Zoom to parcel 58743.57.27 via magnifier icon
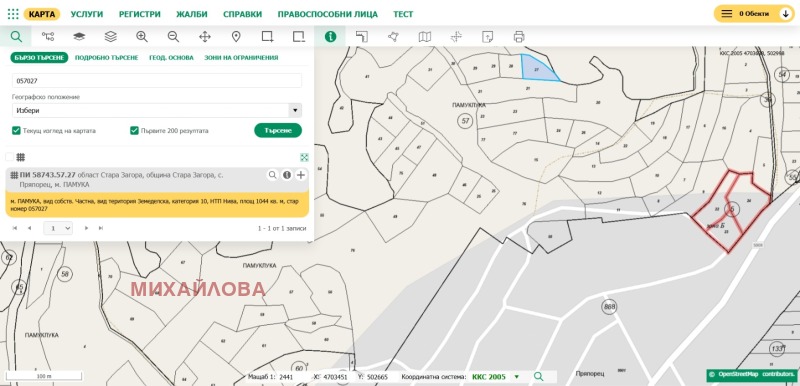This screenshot has width=800, height=386. (x=272, y=175)
